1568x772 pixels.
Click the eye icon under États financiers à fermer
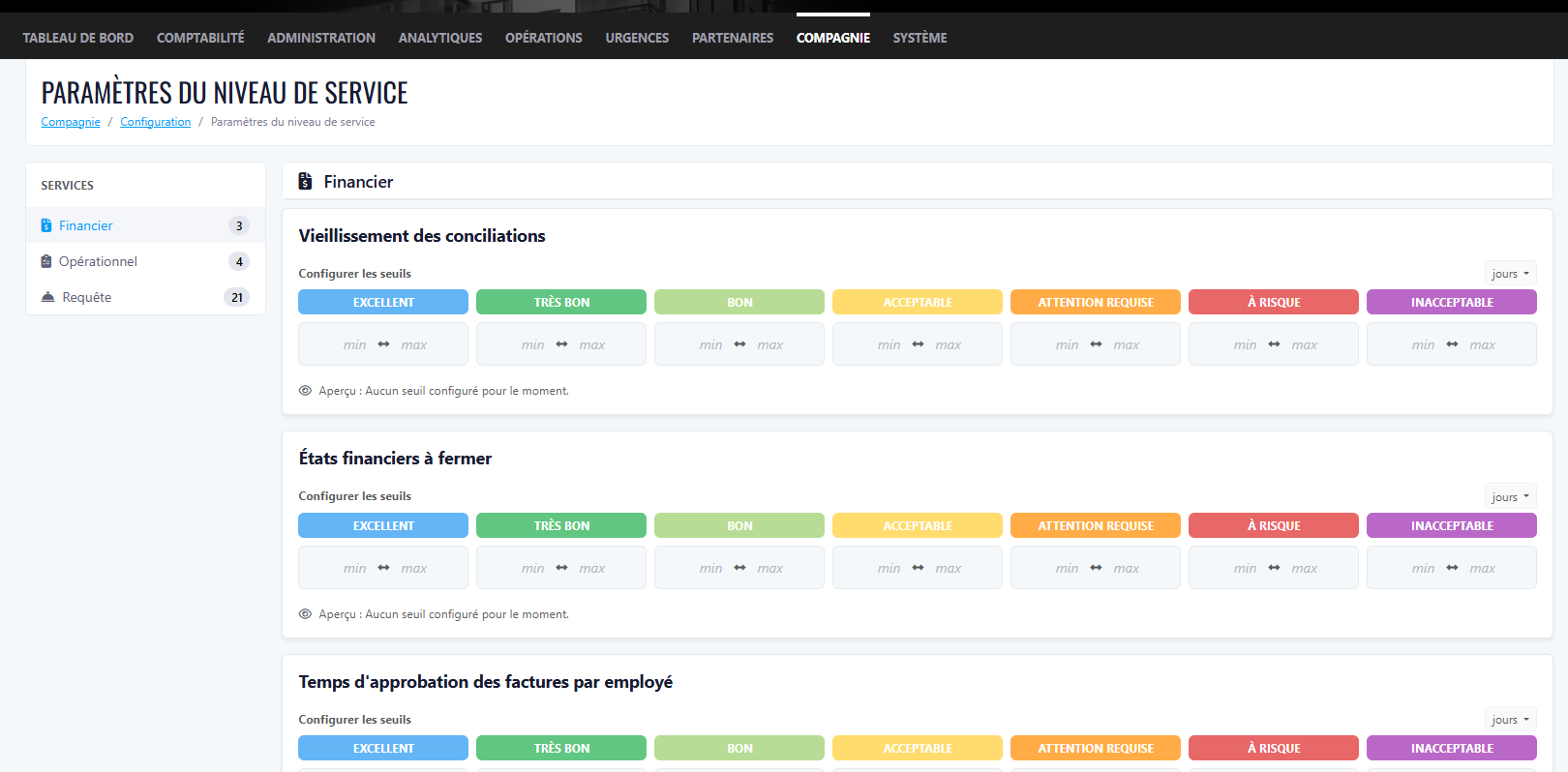(305, 614)
